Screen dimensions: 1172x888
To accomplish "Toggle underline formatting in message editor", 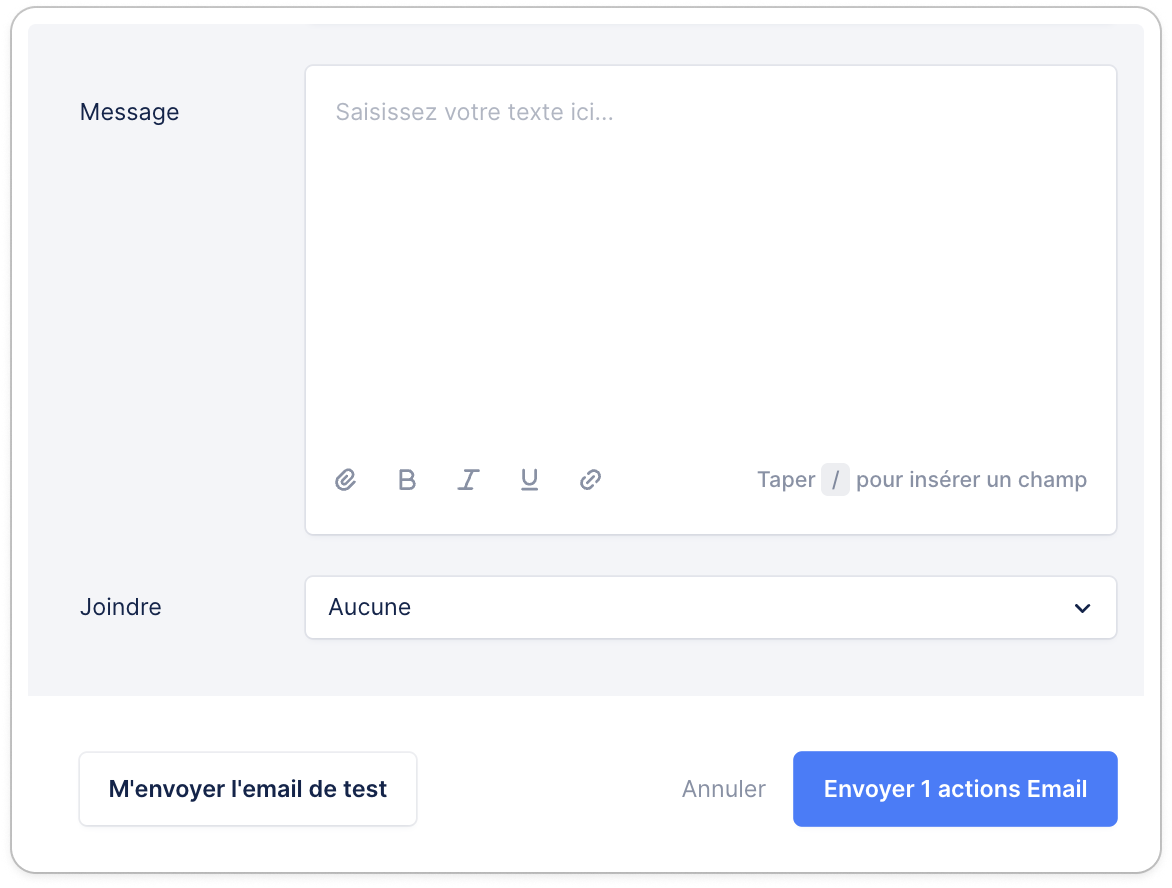I will tap(529, 479).
